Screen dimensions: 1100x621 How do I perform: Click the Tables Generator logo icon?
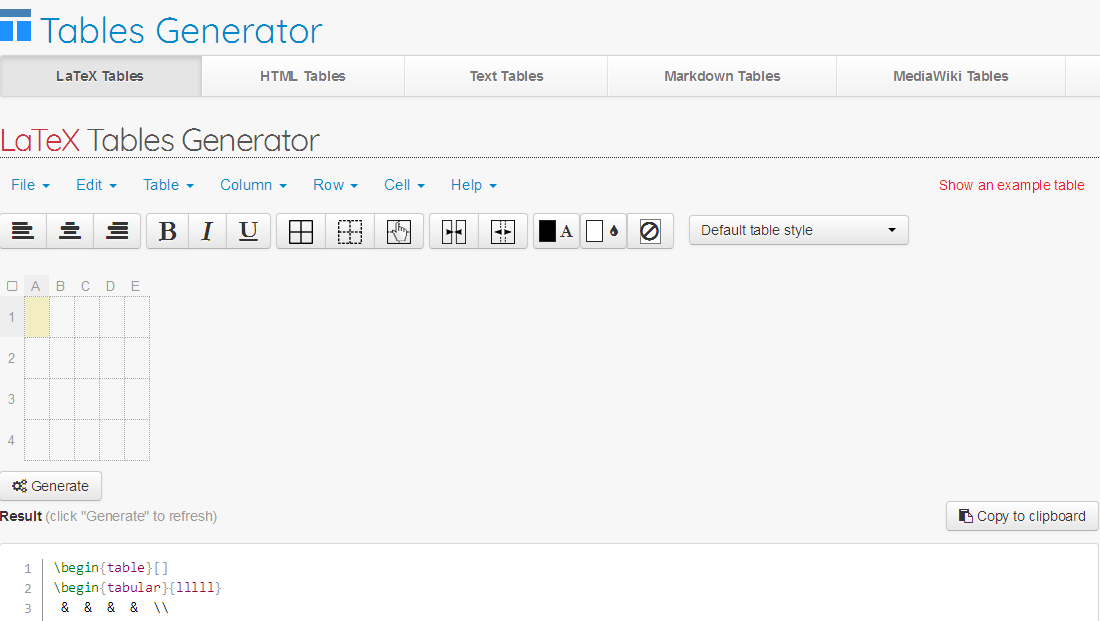(x=15, y=25)
